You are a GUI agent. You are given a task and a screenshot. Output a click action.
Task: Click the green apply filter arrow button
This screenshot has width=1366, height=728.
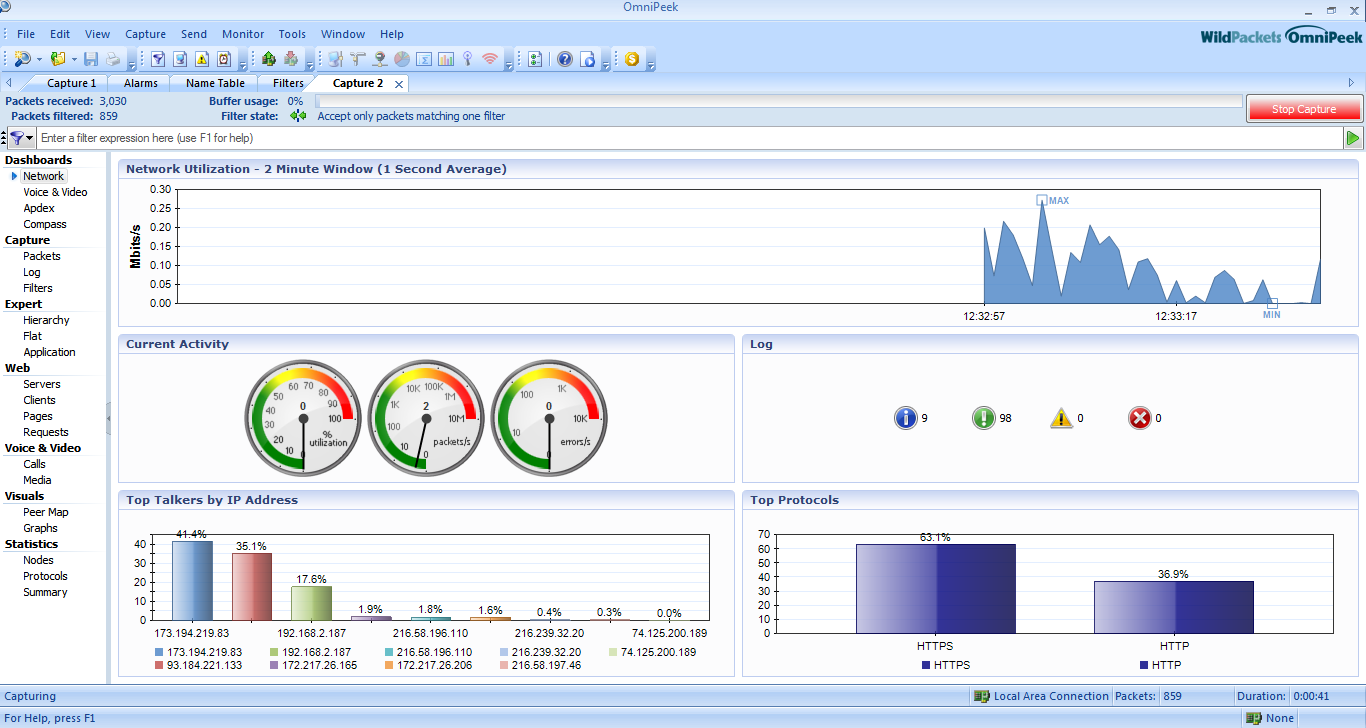click(1353, 138)
